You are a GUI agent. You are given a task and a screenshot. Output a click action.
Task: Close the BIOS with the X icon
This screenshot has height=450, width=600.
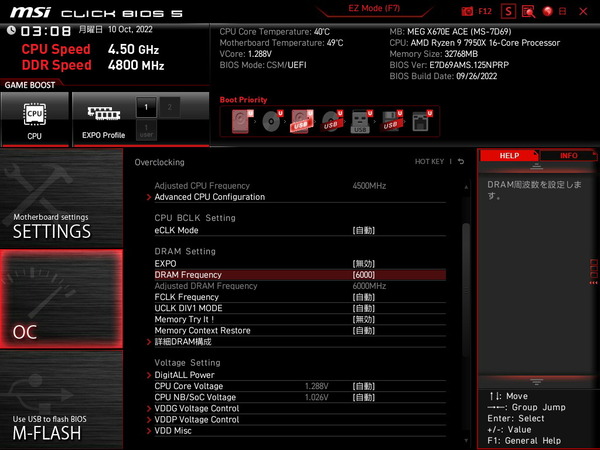click(x=583, y=11)
